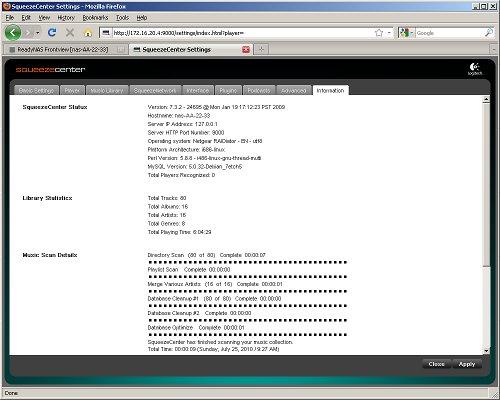The image size is (500, 400).
Task: Open the SqueezeNetwork tab
Action: [155, 90]
